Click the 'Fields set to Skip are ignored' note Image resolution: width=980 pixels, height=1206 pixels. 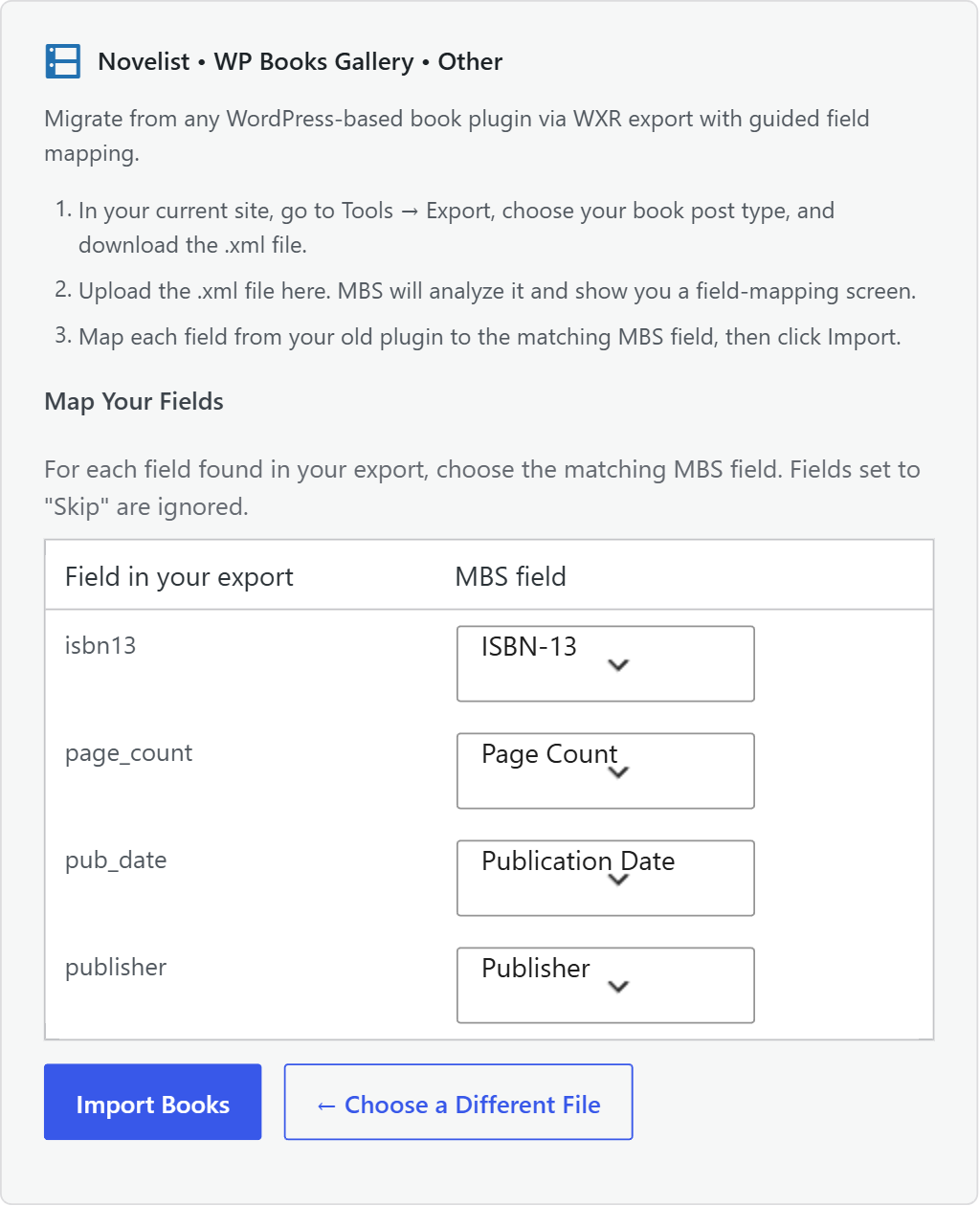point(482,488)
